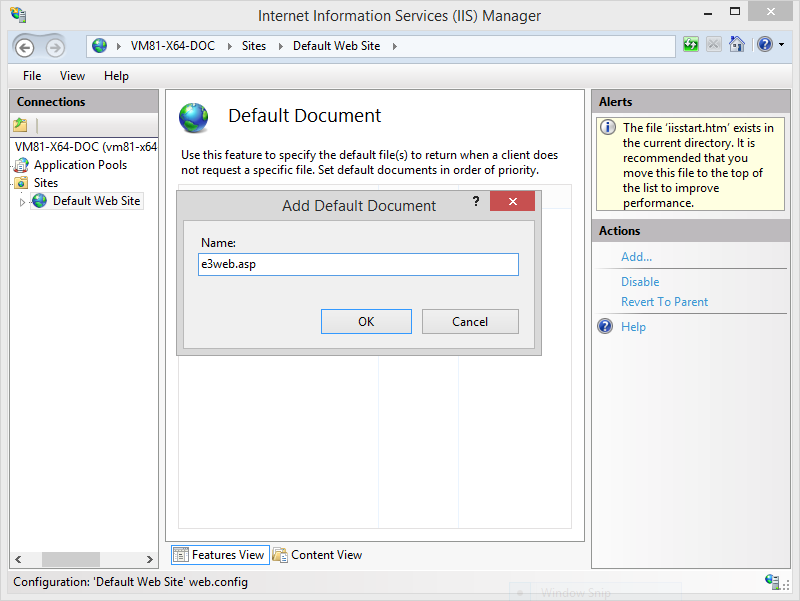Open the dropdown arrow beside toolbar Help icon
The width and height of the screenshot is (800, 601).
click(x=780, y=45)
